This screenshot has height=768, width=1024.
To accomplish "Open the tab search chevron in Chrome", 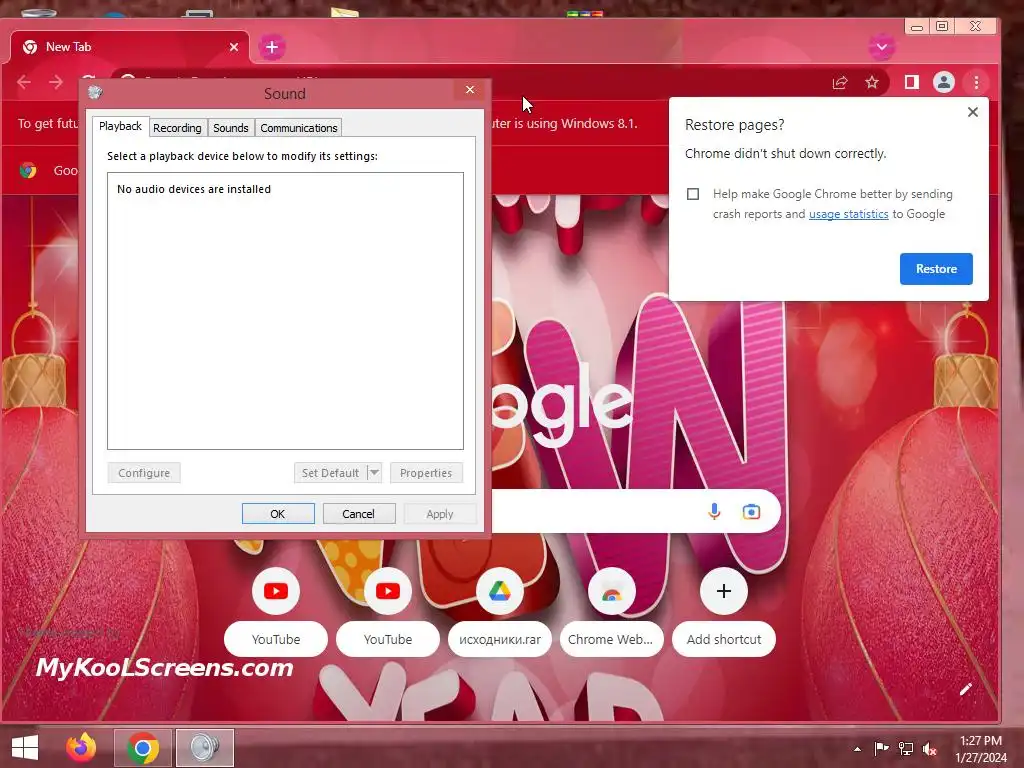I will coord(882,47).
